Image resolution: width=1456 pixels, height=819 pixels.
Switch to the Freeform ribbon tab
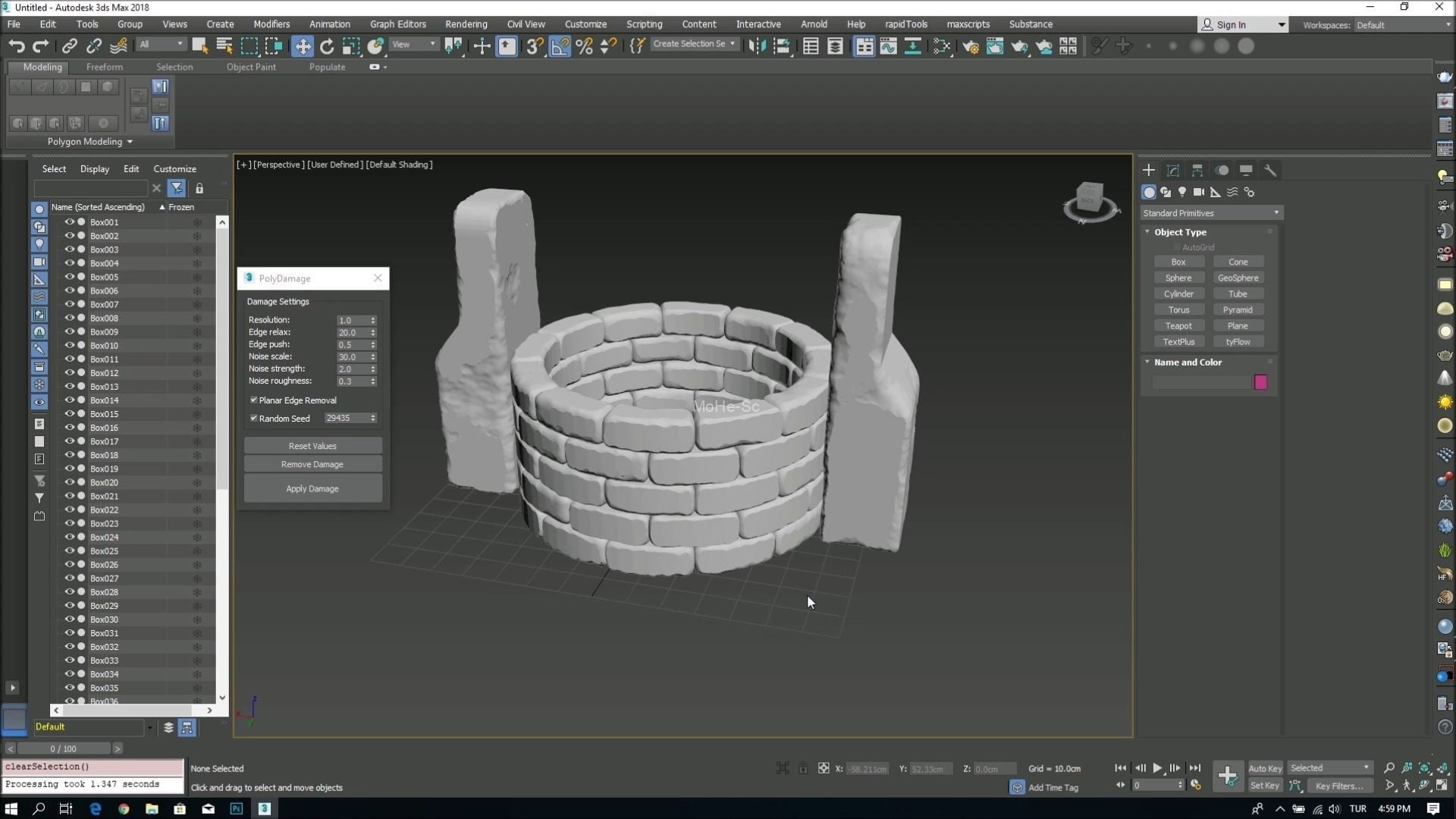[x=104, y=67]
